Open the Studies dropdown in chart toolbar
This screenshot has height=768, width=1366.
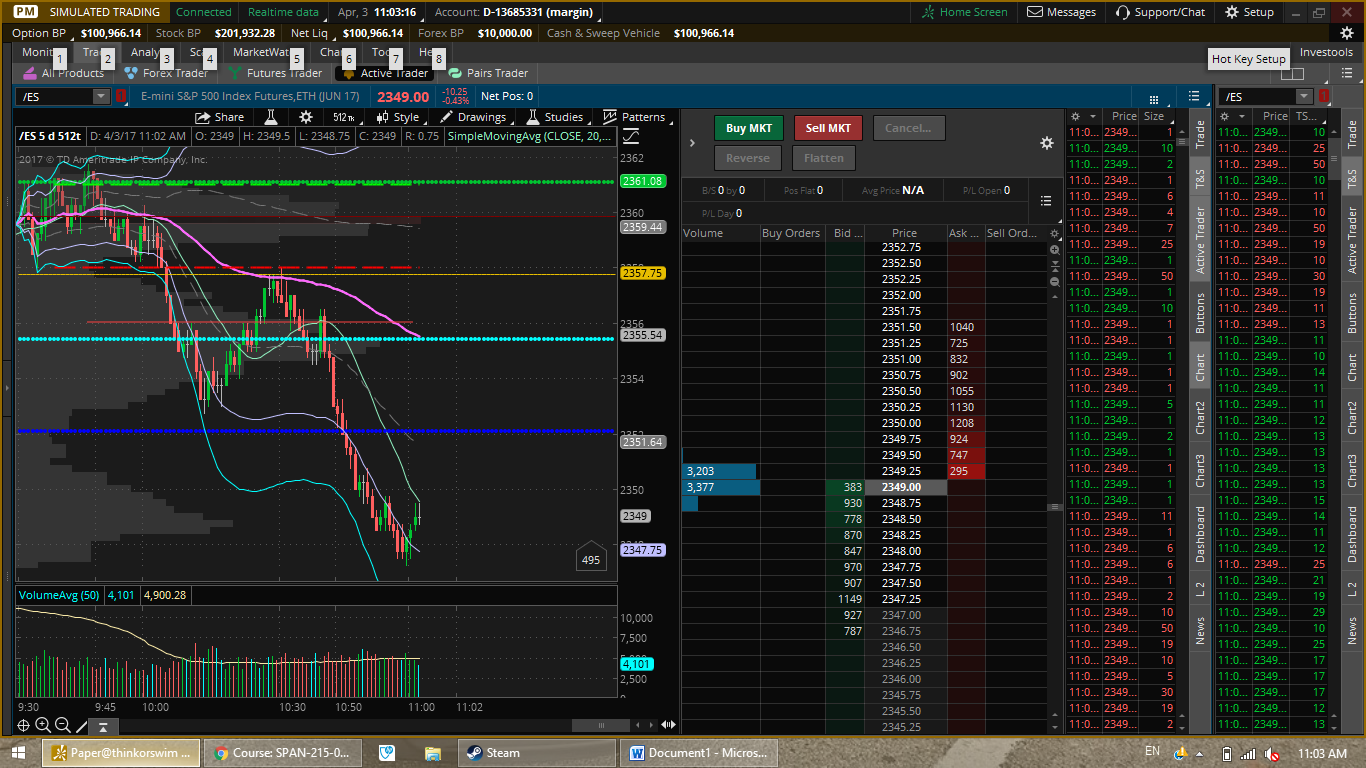[x=558, y=117]
